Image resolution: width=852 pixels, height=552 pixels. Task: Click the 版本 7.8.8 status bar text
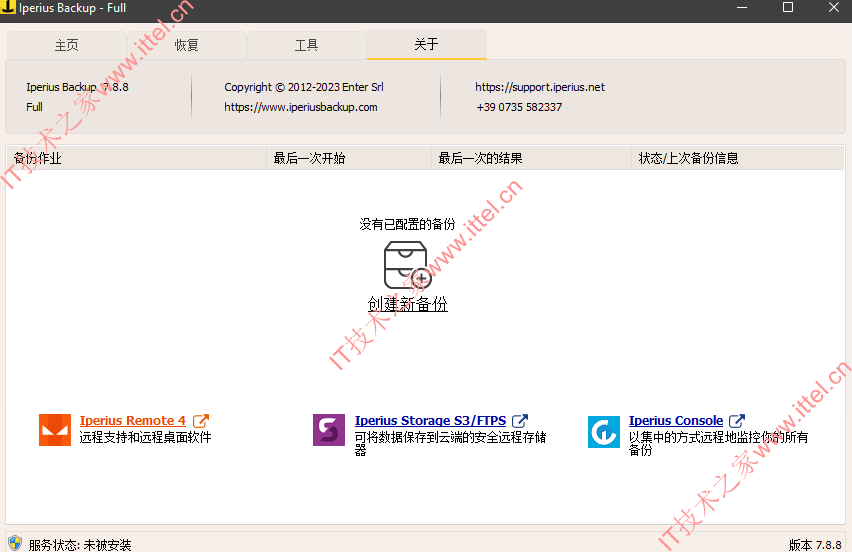tap(815, 545)
